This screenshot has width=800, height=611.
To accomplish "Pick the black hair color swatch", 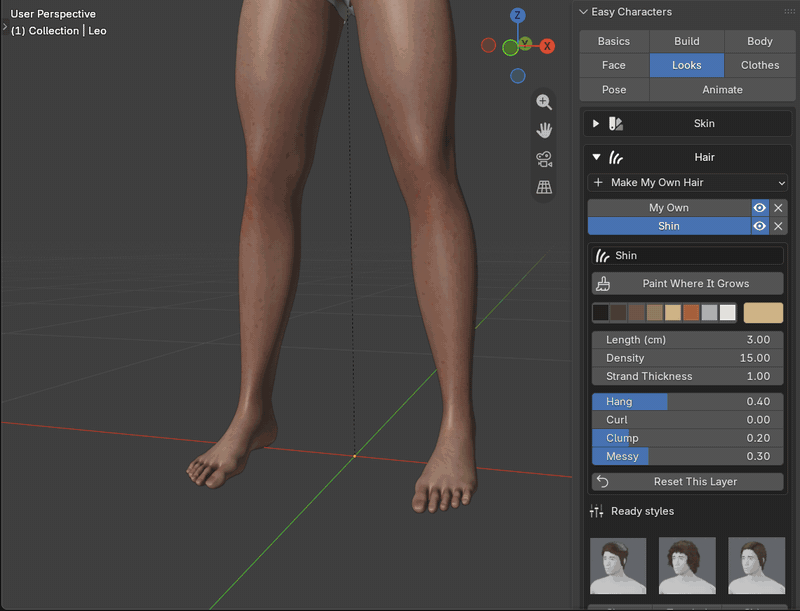I will coord(601,313).
